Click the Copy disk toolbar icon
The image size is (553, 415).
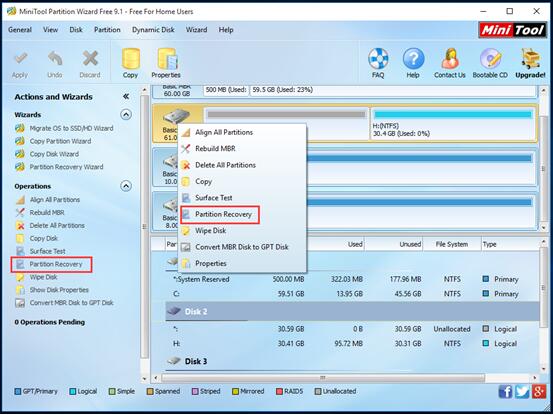point(130,64)
